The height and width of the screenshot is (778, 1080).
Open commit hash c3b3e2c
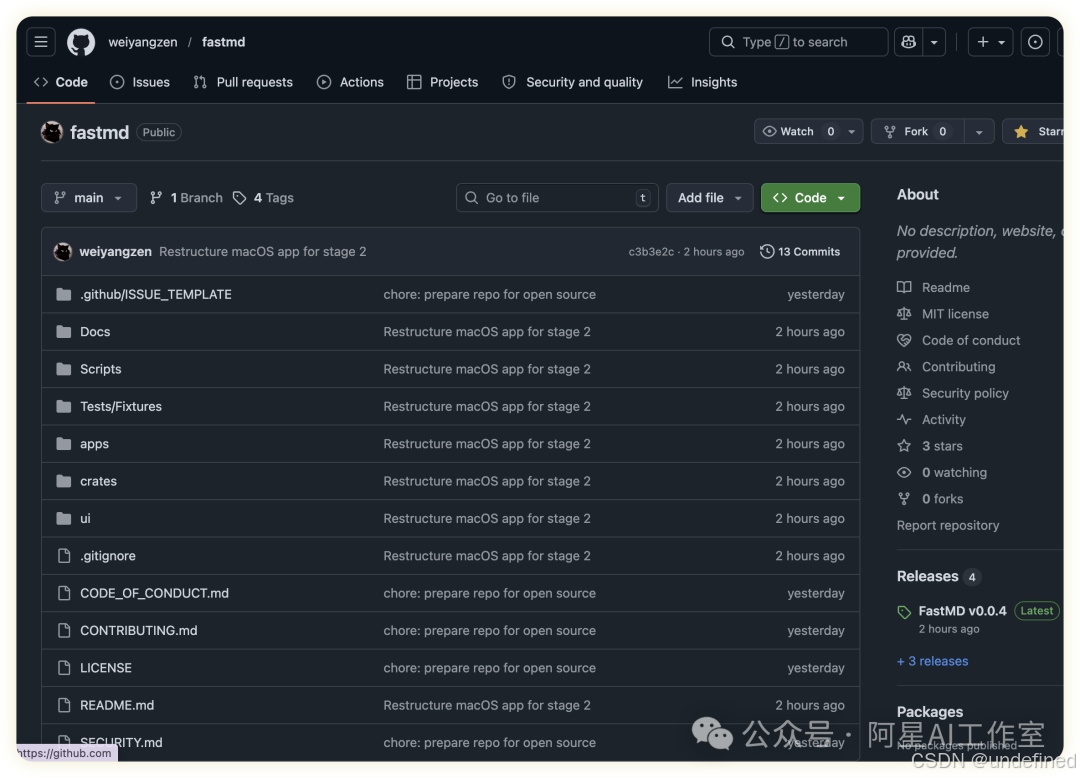coord(651,252)
